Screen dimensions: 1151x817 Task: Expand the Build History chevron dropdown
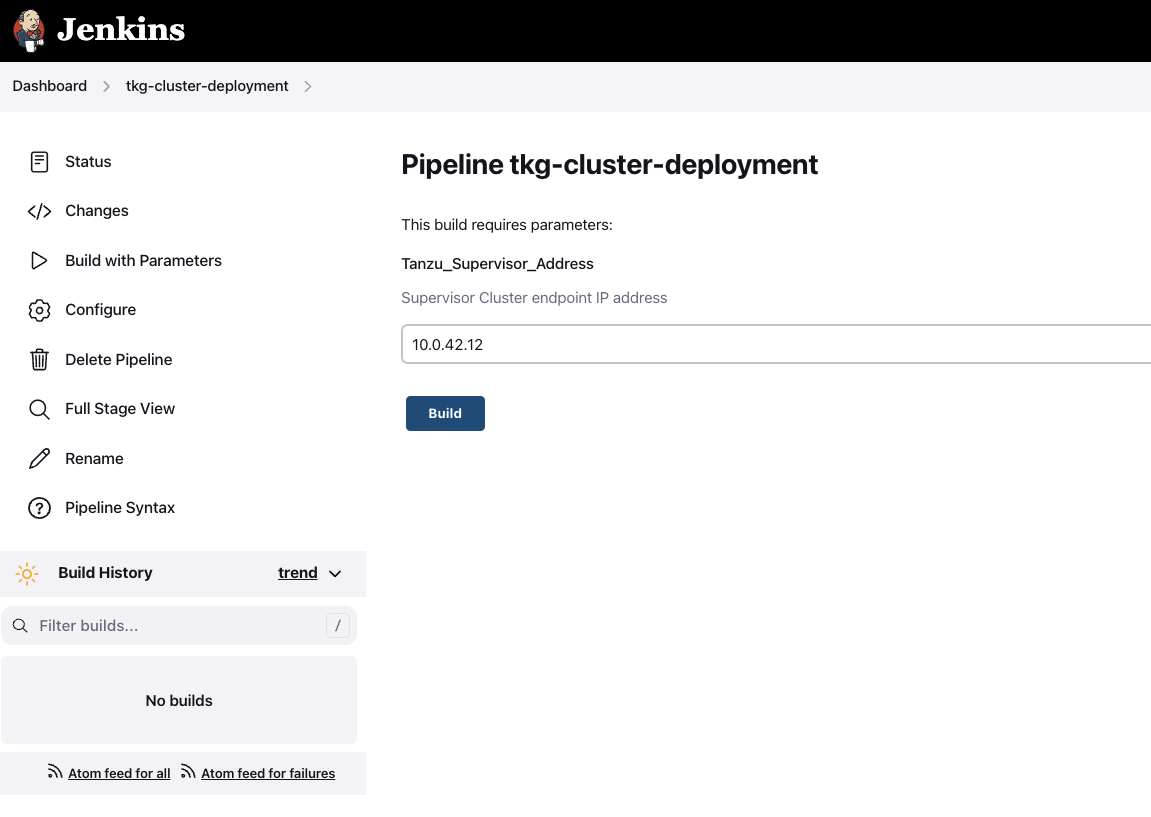point(335,573)
